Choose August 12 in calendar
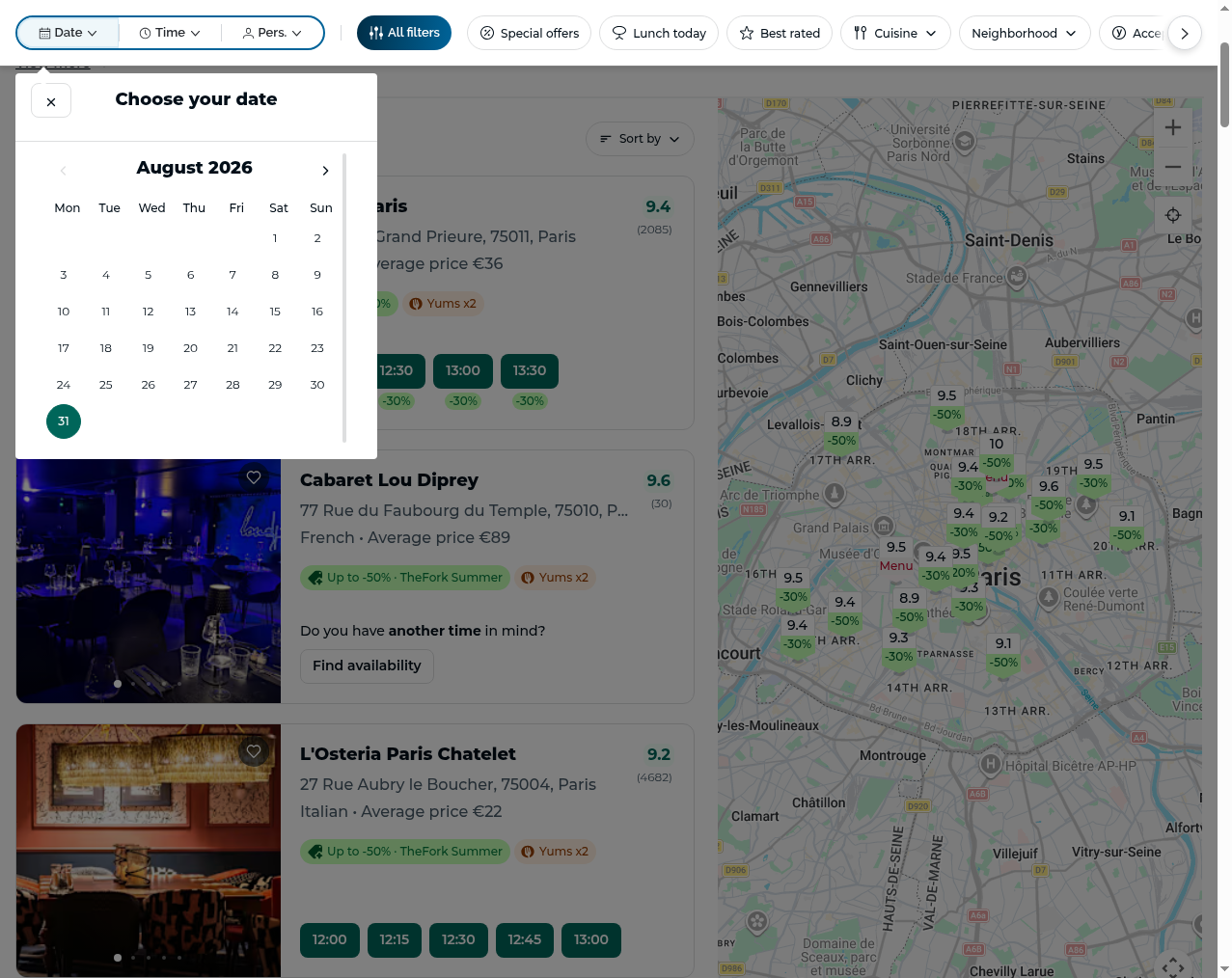 (x=148, y=312)
